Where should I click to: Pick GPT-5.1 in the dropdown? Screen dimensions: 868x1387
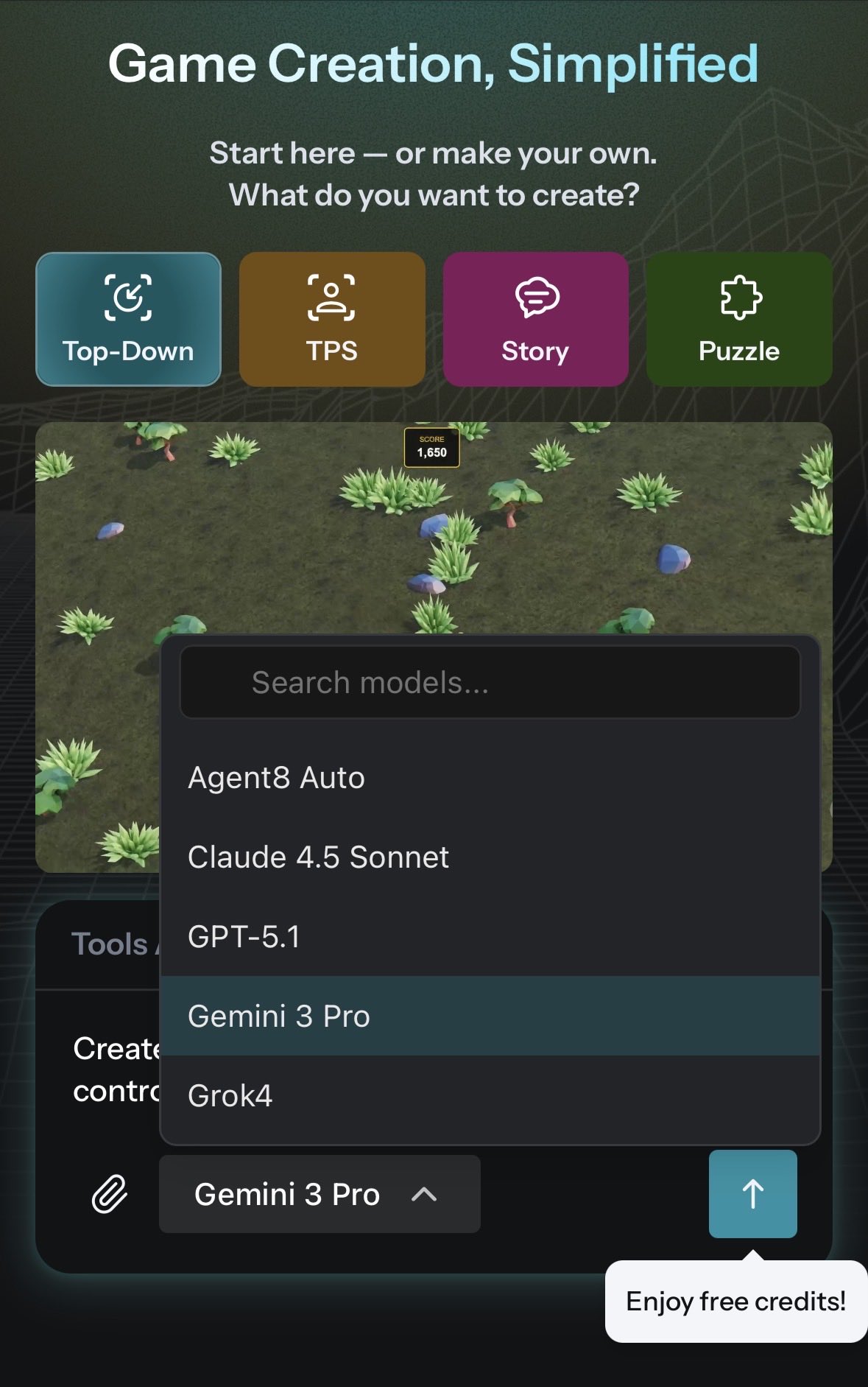coord(490,937)
